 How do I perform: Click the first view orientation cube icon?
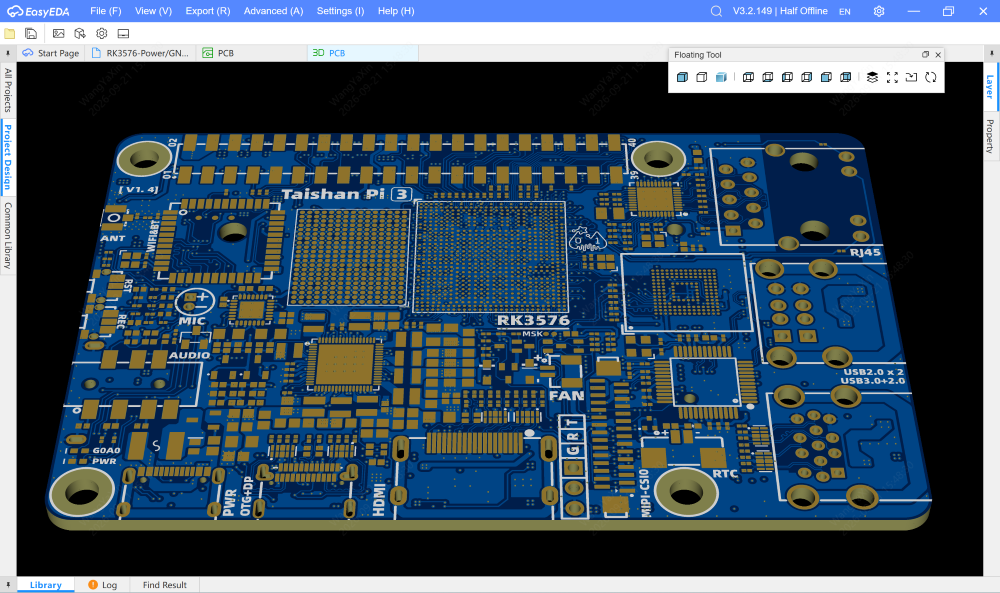point(749,77)
